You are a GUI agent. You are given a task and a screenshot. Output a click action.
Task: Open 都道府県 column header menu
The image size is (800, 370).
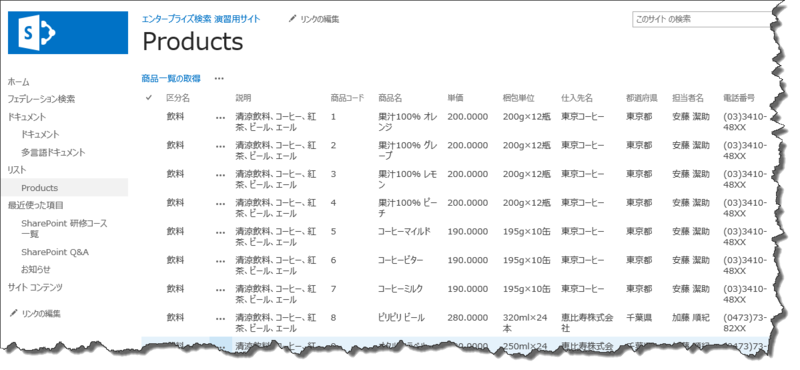[x=642, y=98]
